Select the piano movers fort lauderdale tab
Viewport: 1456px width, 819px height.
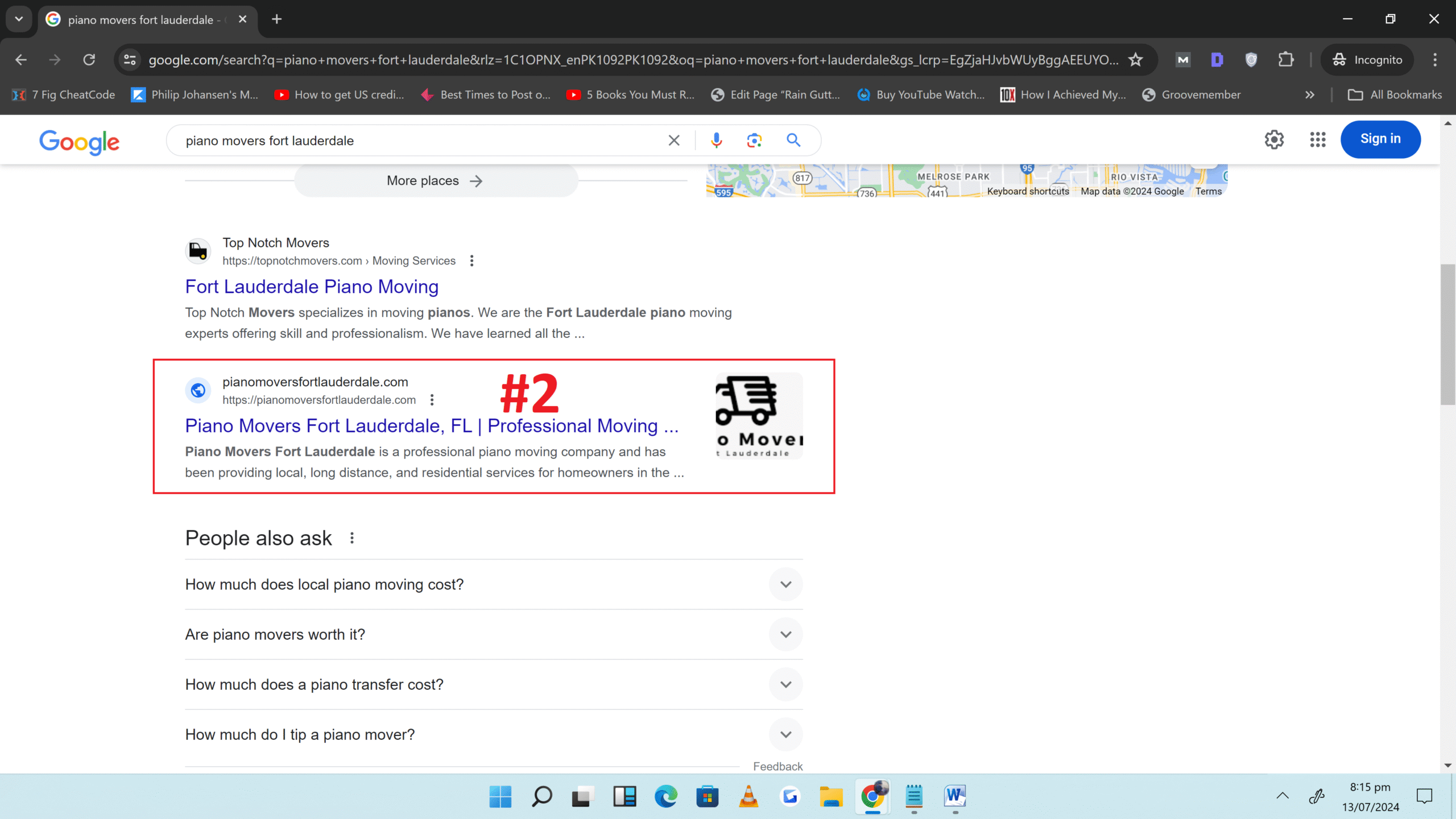coord(140,20)
